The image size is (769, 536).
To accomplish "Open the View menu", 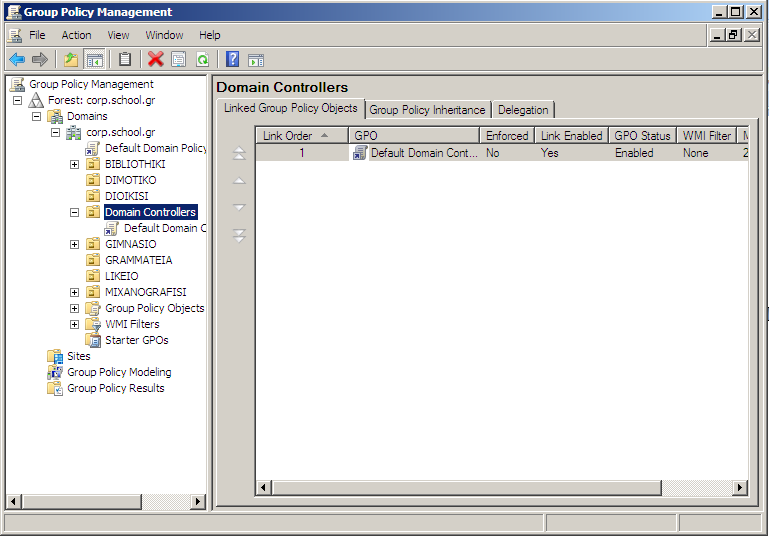I will (119, 35).
